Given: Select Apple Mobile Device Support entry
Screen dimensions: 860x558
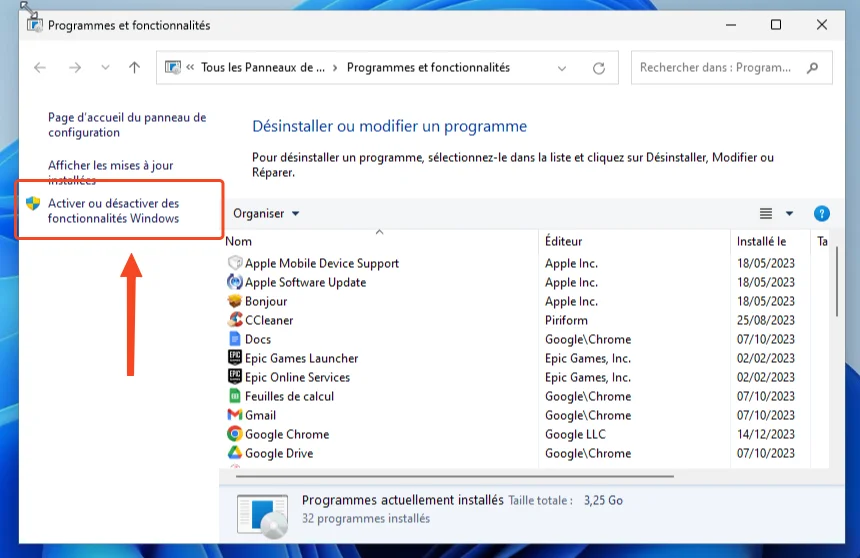Looking at the screenshot, I should [321, 263].
